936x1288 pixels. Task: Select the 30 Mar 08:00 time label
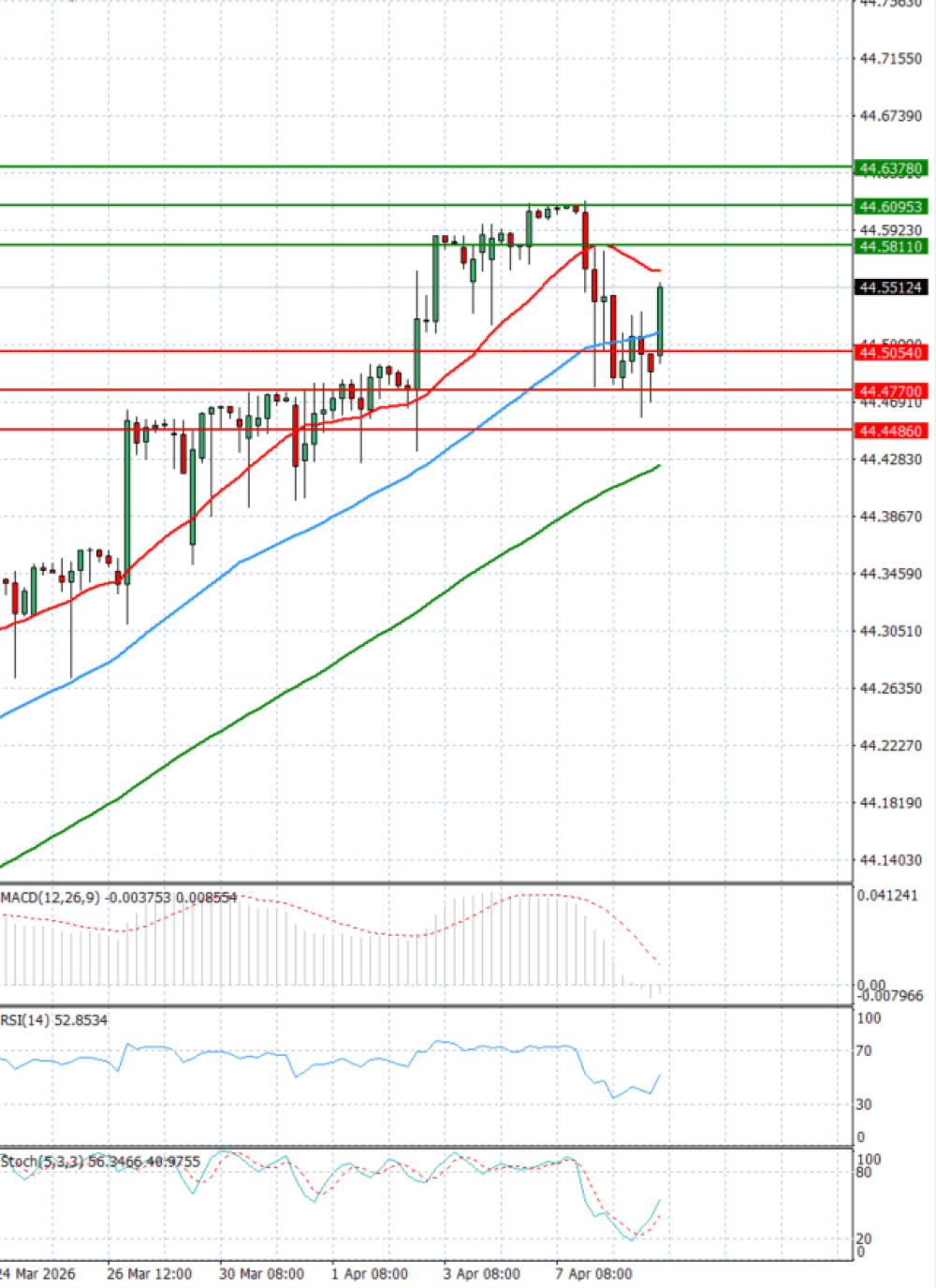(x=261, y=1274)
